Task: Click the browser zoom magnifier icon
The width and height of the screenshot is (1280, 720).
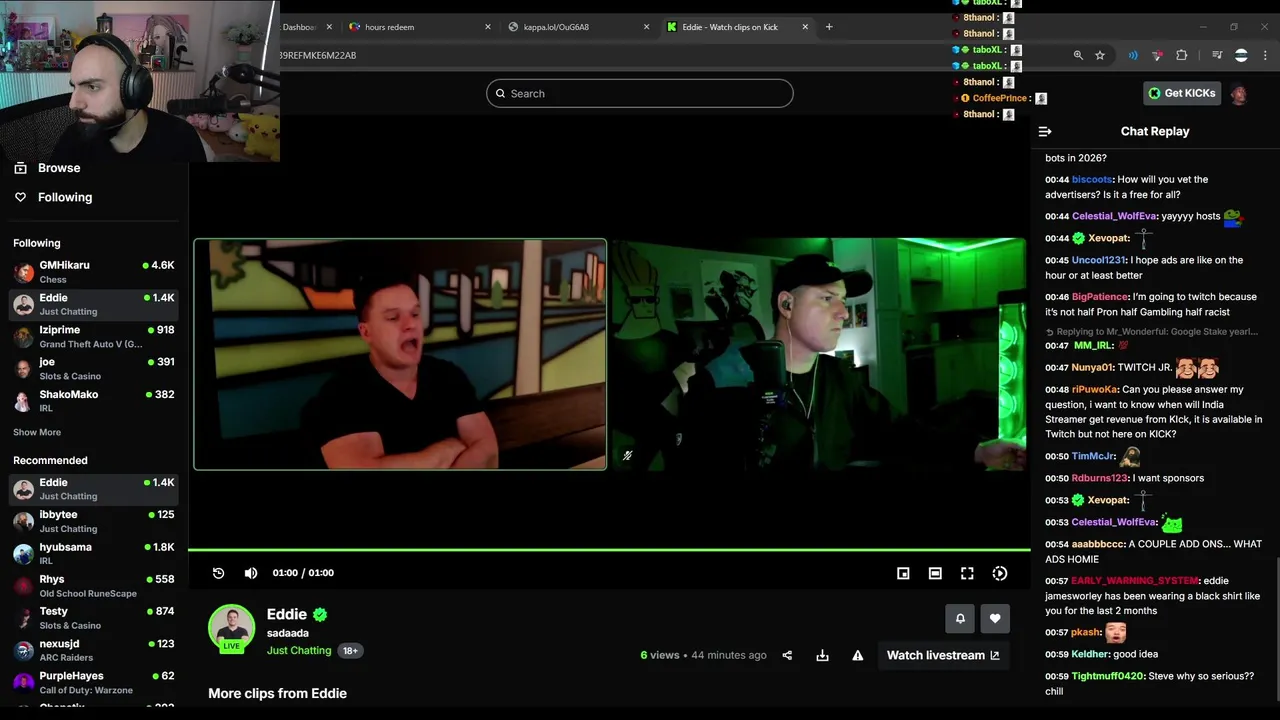Action: pyautogui.click(x=1078, y=55)
